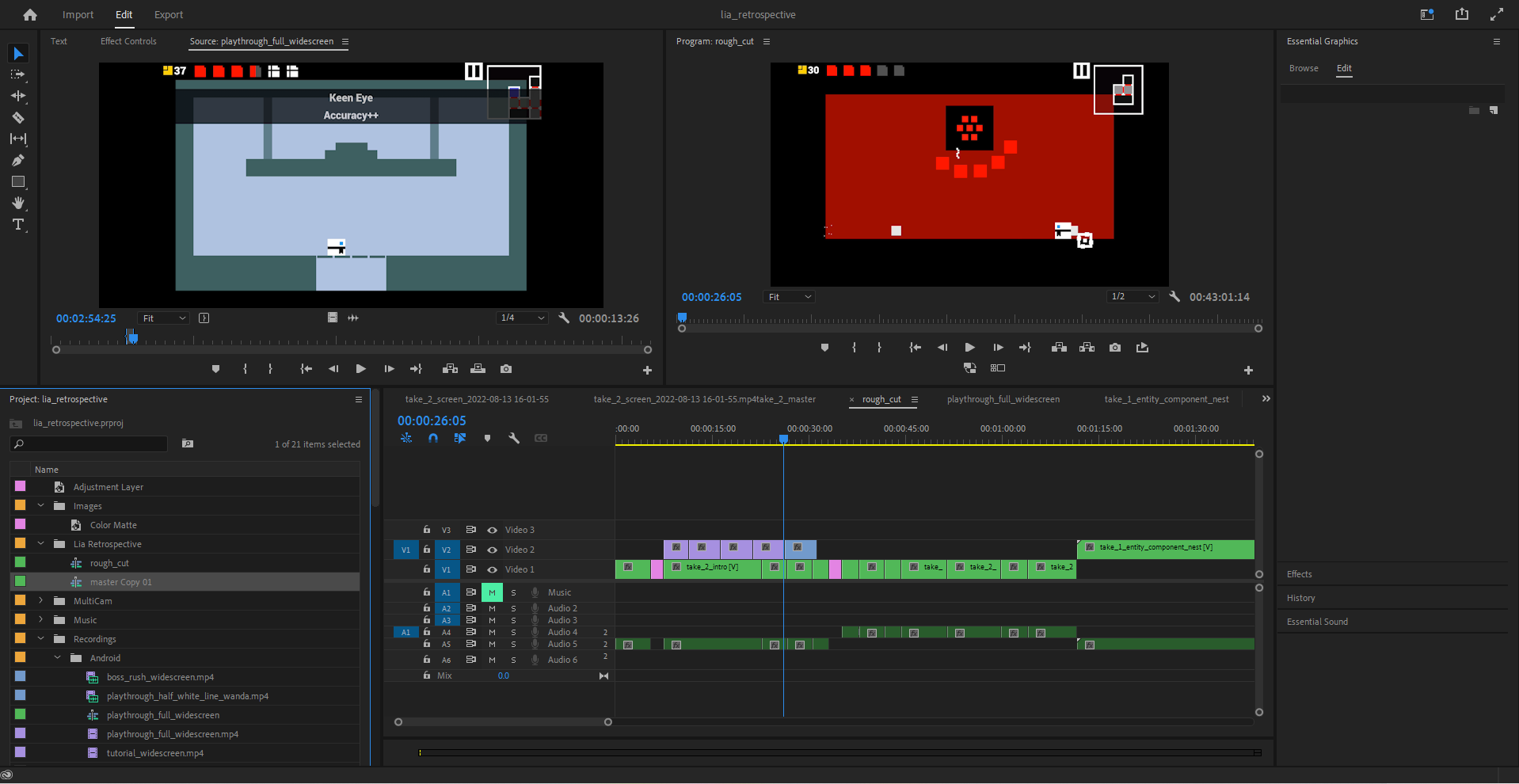The image size is (1519, 784).
Task: Open the Effect Controls tab
Action: point(128,41)
